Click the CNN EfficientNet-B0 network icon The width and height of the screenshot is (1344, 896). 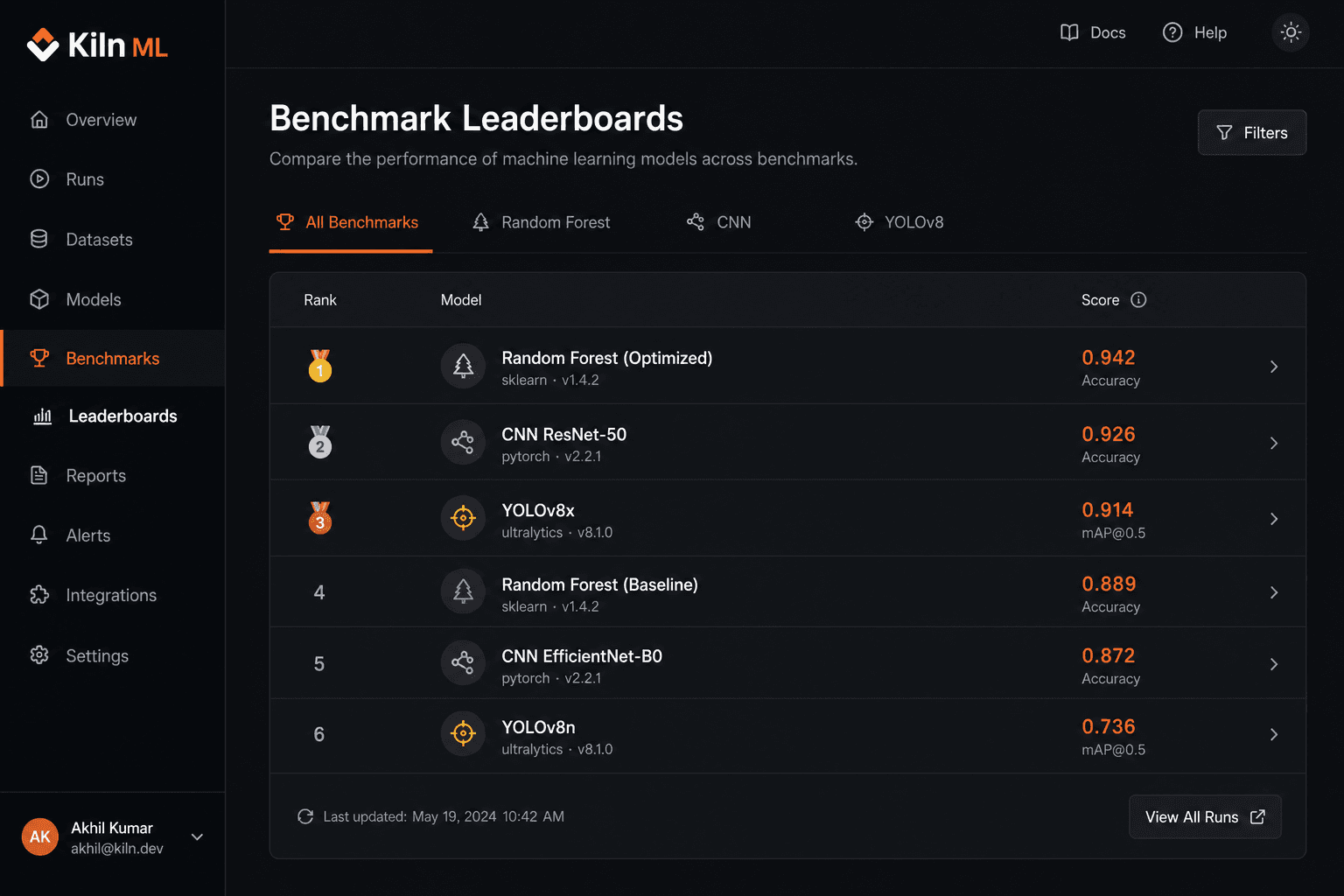coord(463,663)
